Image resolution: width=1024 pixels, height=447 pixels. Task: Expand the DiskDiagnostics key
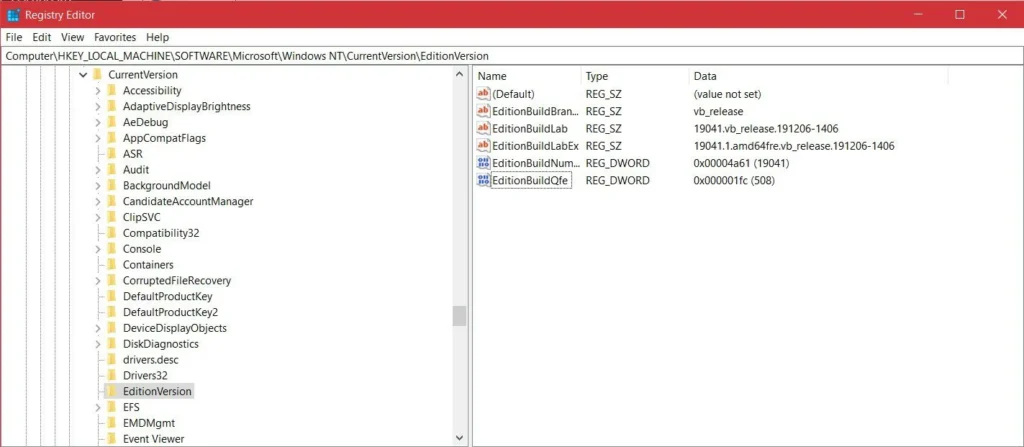click(x=97, y=344)
